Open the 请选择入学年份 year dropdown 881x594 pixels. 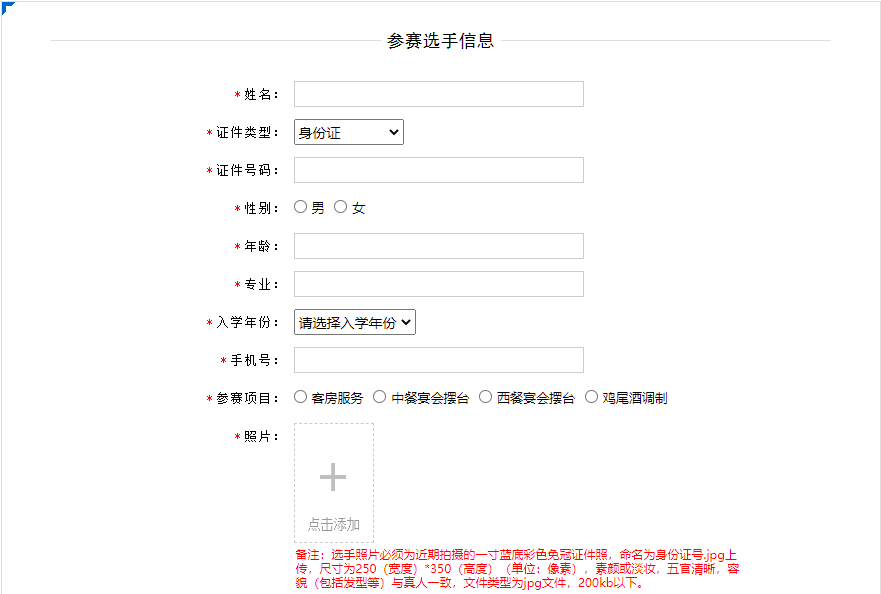click(x=355, y=321)
